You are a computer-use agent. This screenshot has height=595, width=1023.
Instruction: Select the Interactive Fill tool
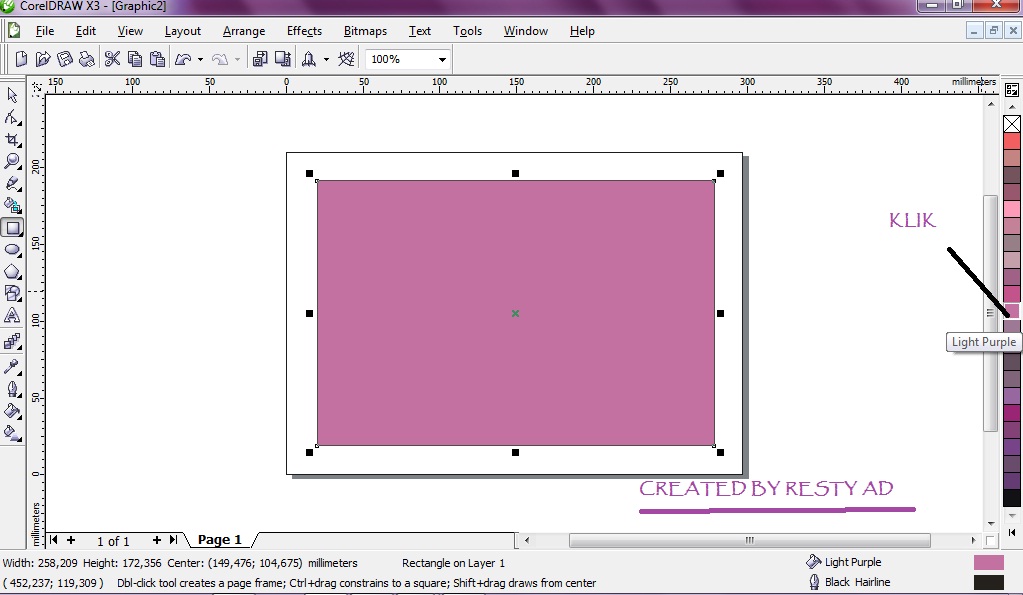12,433
